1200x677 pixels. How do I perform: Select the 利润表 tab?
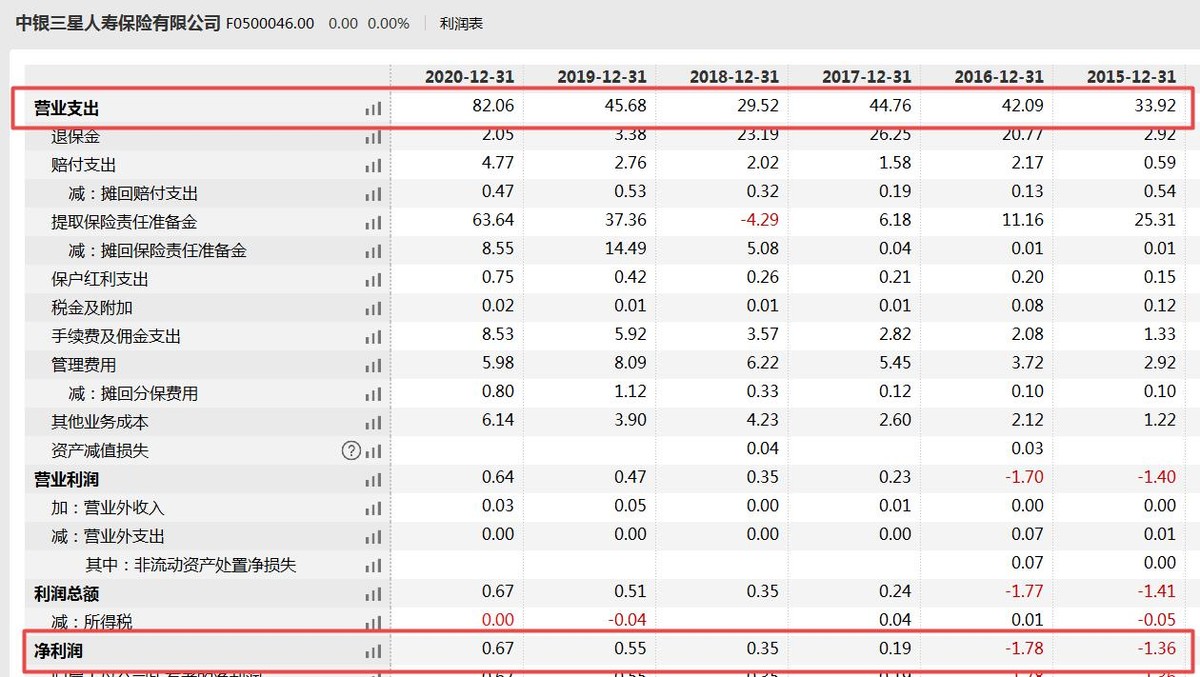pos(461,23)
